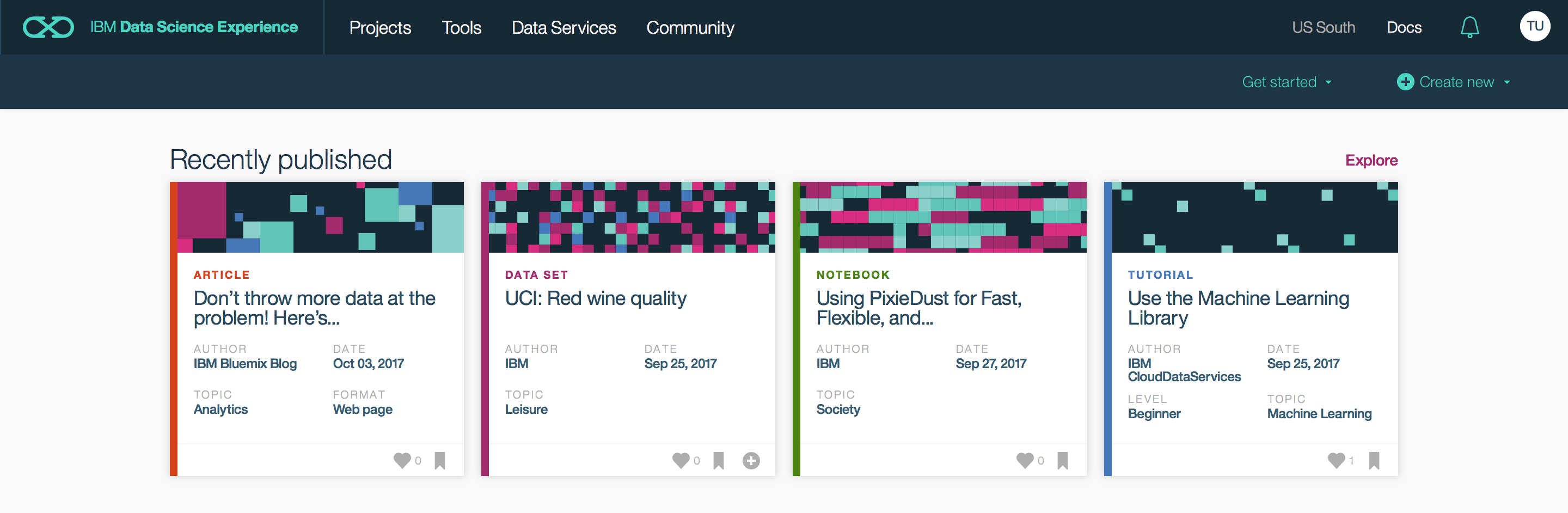Bookmark the Machine Learning Library tutorial
The width and height of the screenshot is (1568, 513).
1374,461
